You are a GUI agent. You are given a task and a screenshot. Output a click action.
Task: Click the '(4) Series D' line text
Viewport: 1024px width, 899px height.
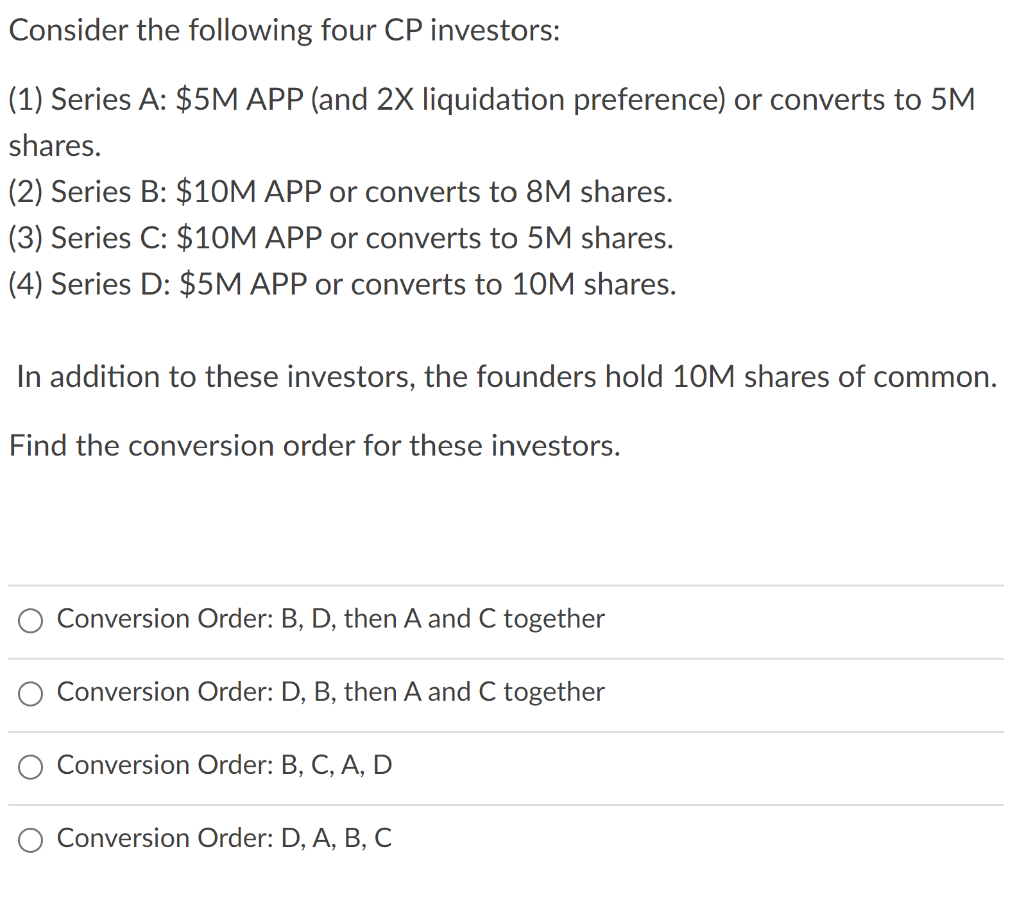(88, 284)
